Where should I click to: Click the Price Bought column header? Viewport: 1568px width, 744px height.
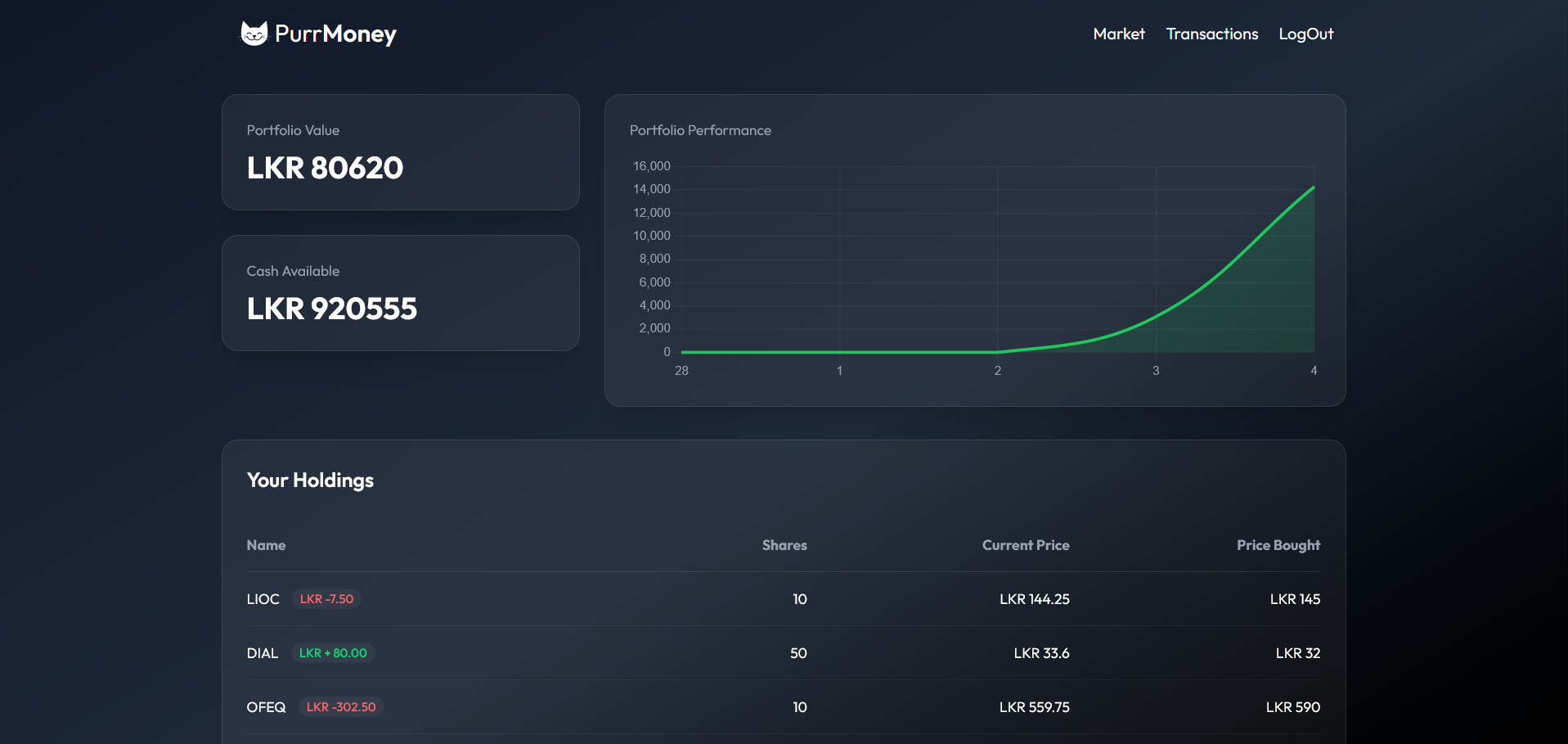(1278, 545)
